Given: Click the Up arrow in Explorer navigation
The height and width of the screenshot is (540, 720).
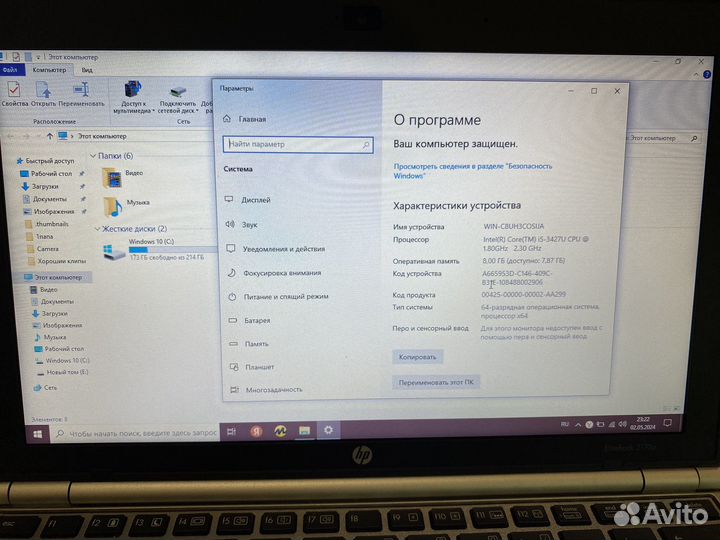Looking at the screenshot, I should (x=50, y=136).
